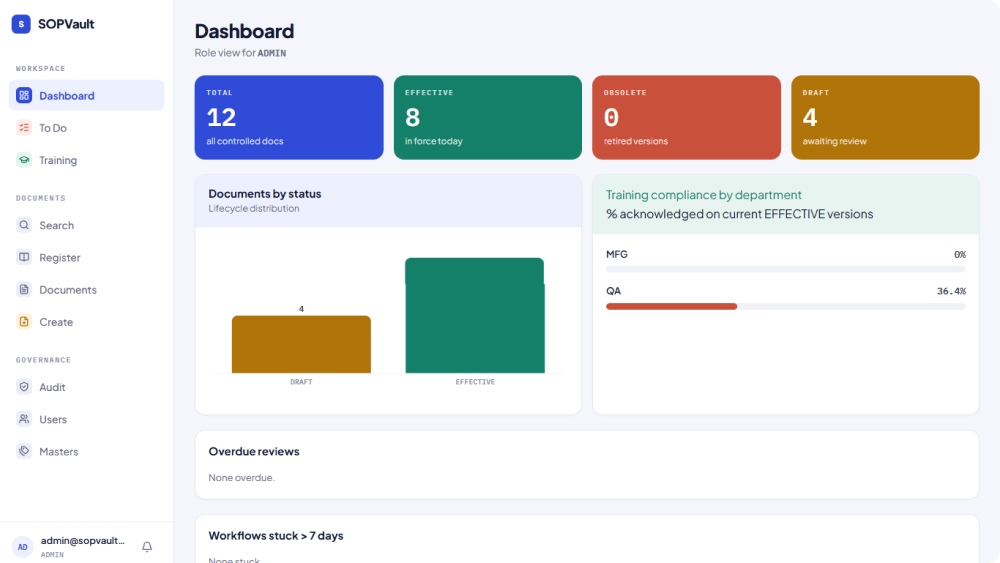
Task: Click the 'Lifecycle distribution' subtitle
Action: 254,208
